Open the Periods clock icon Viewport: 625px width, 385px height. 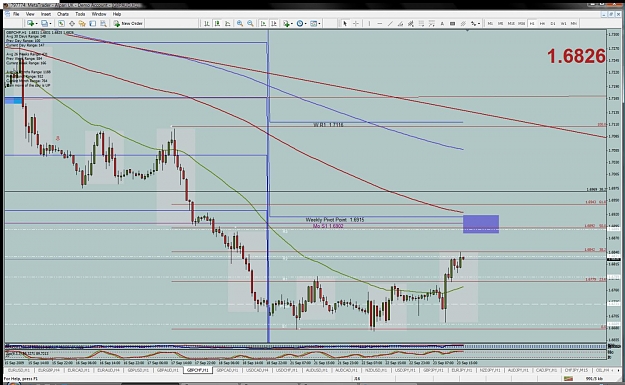coord(300,24)
